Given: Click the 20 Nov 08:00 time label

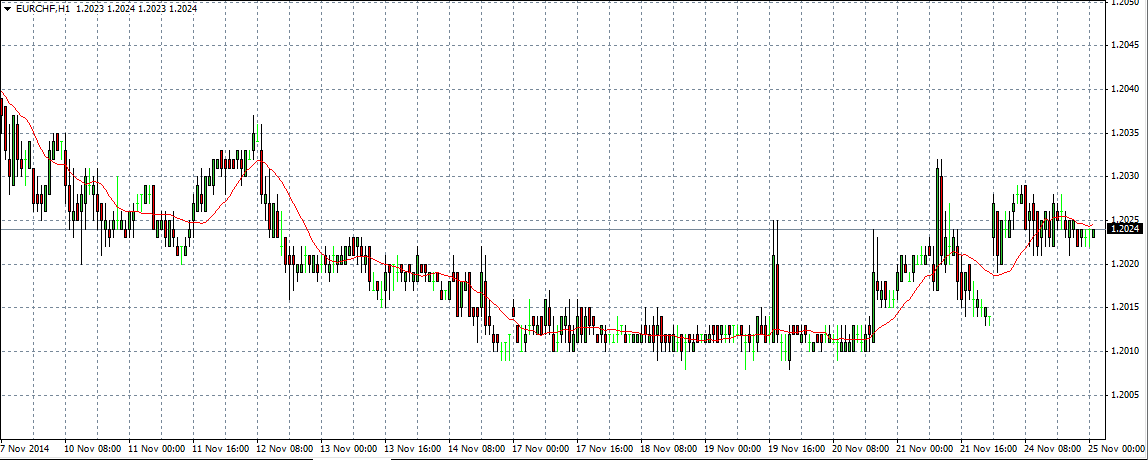Looking at the screenshot, I should (x=860, y=447).
